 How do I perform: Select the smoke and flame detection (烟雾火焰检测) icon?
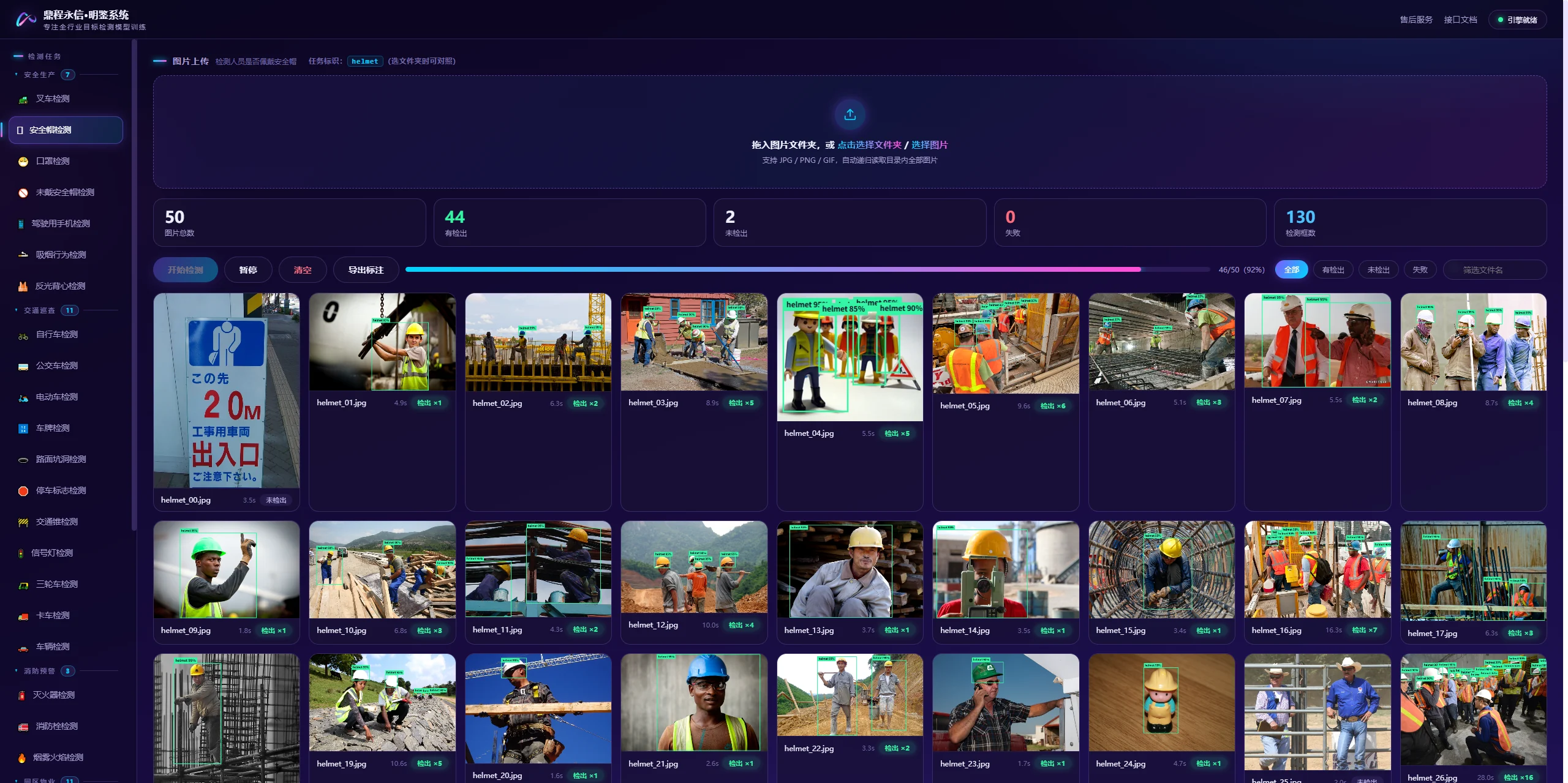(22, 758)
